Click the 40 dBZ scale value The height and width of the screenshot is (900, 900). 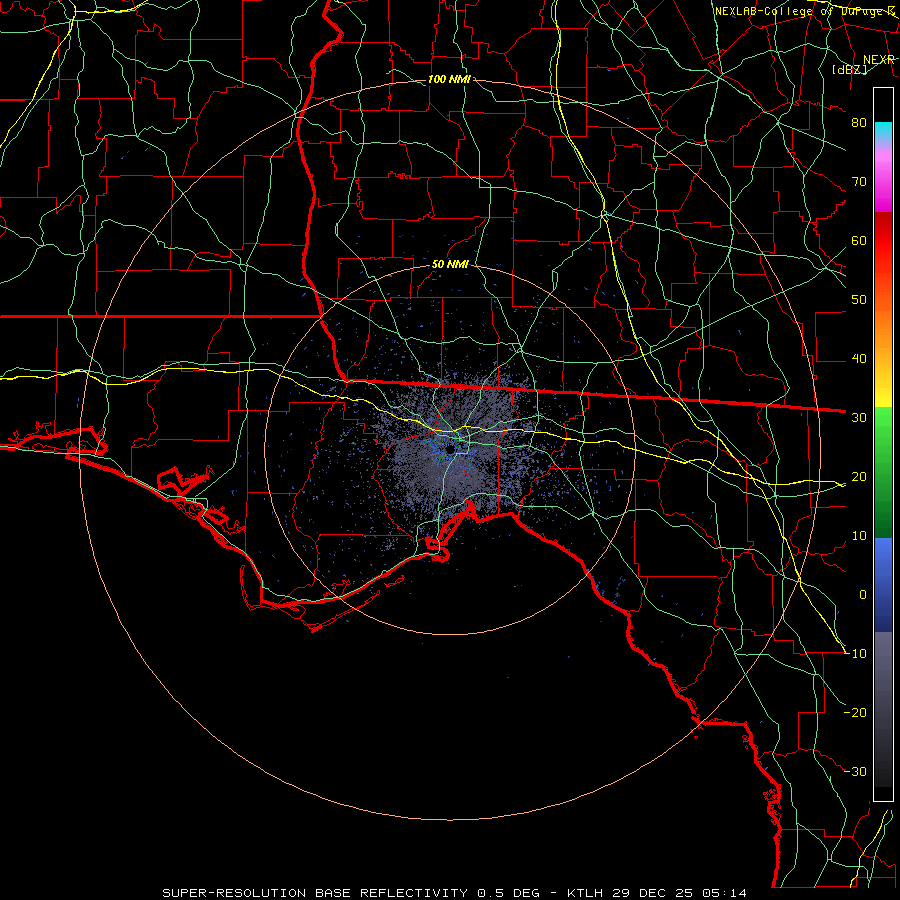pyautogui.click(x=859, y=359)
